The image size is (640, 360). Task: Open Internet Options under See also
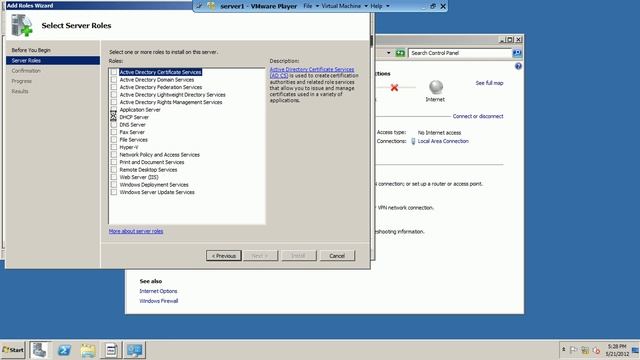(158, 291)
